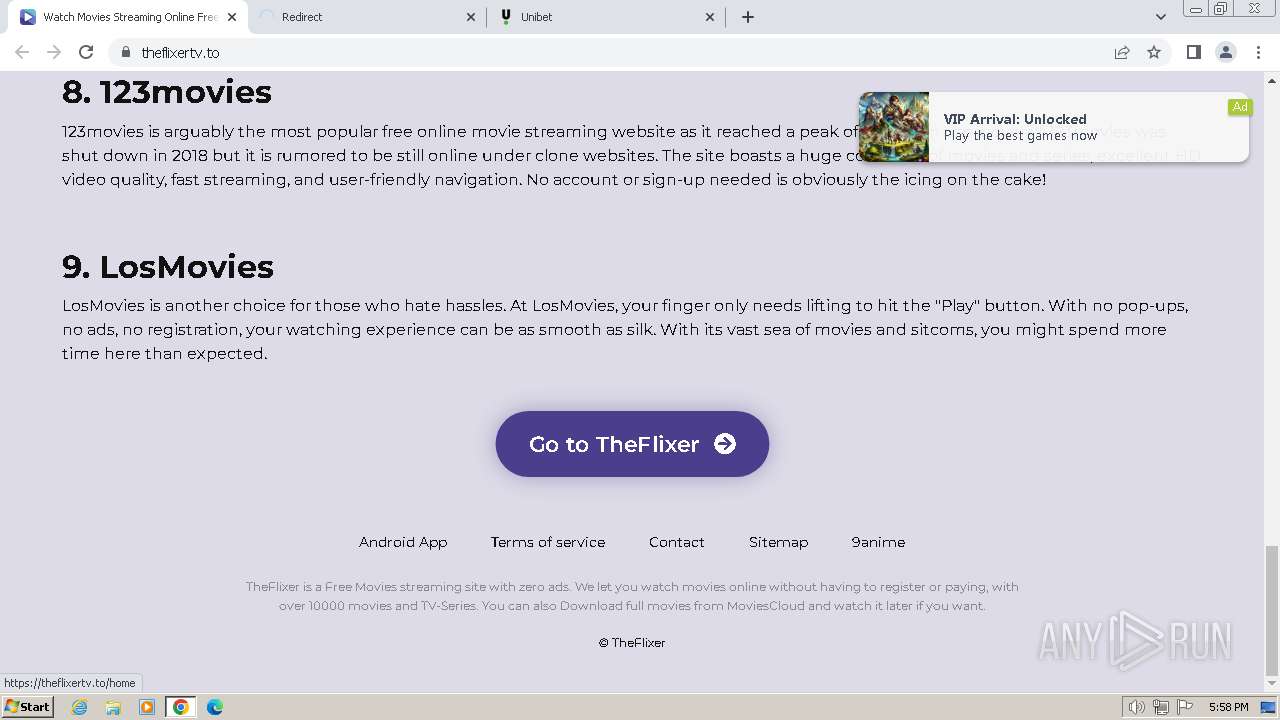This screenshot has height=720, width=1280.
Task: Select the Chrome taskbar icon
Action: pos(181,707)
